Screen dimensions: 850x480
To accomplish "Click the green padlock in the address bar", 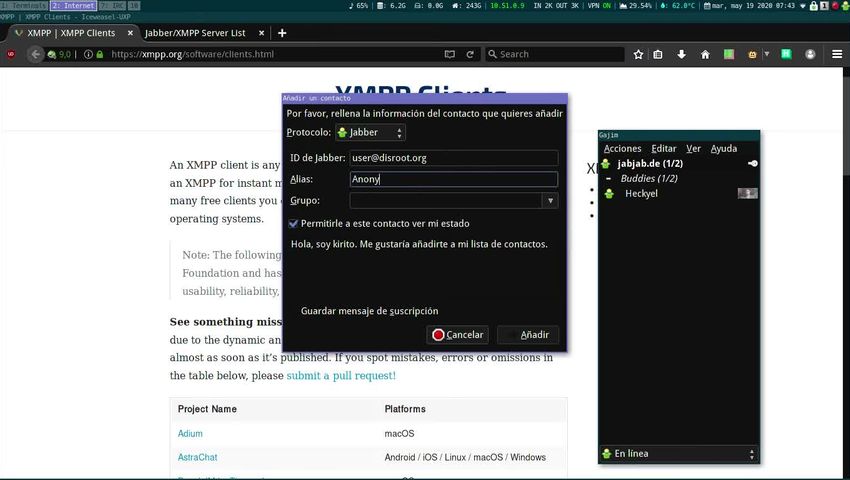I will (x=100, y=54).
